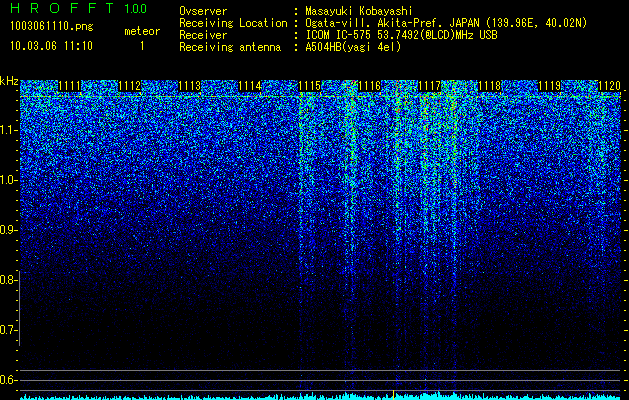Click the 1115 time marker
Image resolution: width=629 pixels, height=400 pixels.
[x=310, y=86]
